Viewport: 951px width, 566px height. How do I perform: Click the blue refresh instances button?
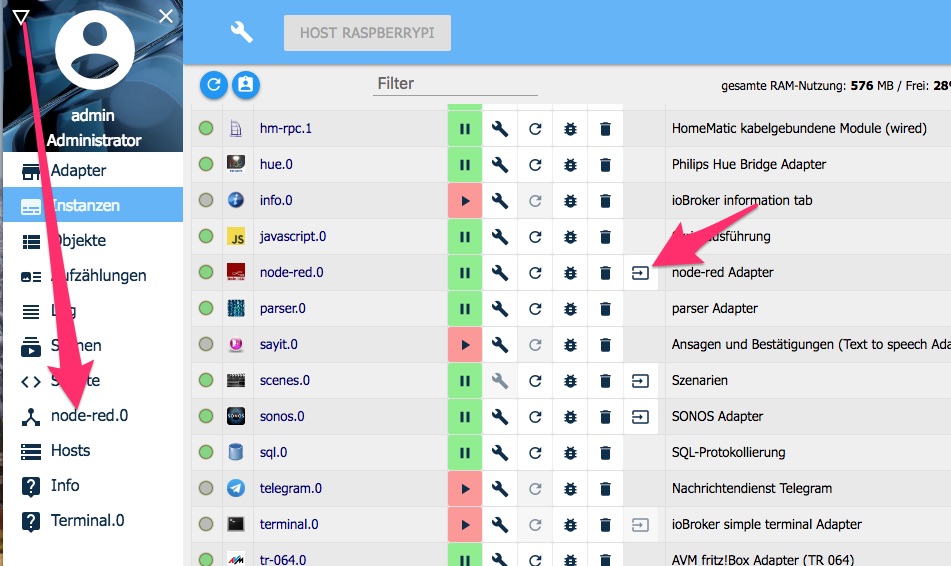pos(213,84)
